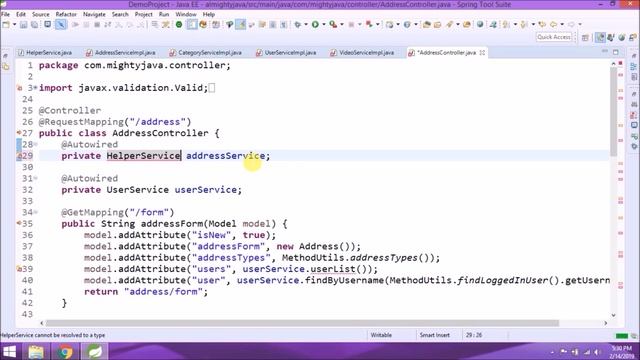
Task: Switch to the AddressServiceImpl.java tab
Action: point(121,53)
